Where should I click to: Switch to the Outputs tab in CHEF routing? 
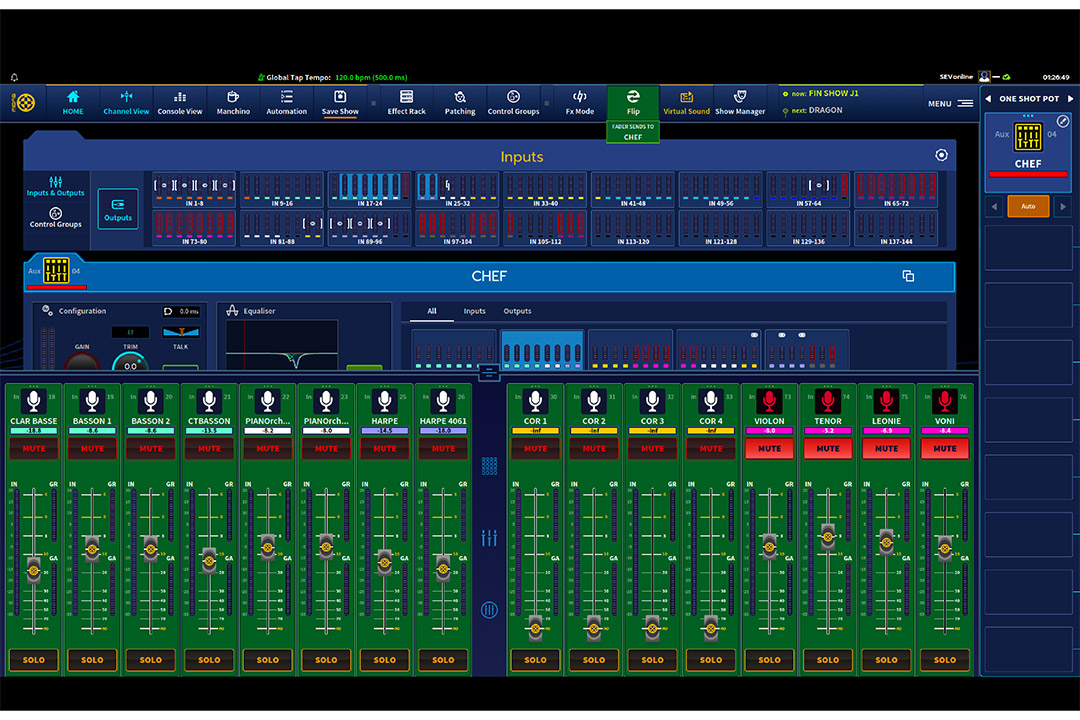pyautogui.click(x=517, y=311)
